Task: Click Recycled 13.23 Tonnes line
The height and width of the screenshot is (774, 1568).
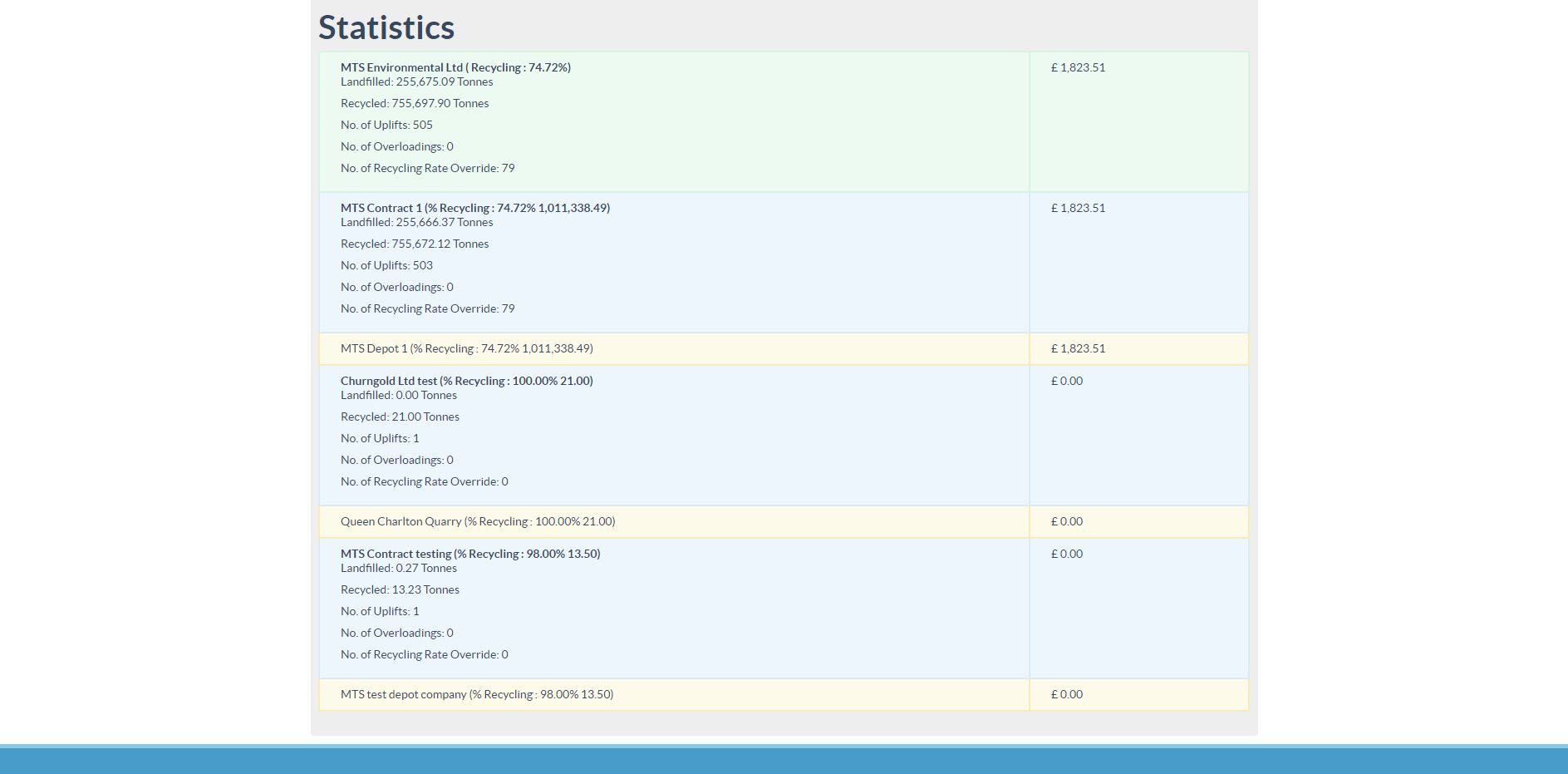Action: coord(400,589)
